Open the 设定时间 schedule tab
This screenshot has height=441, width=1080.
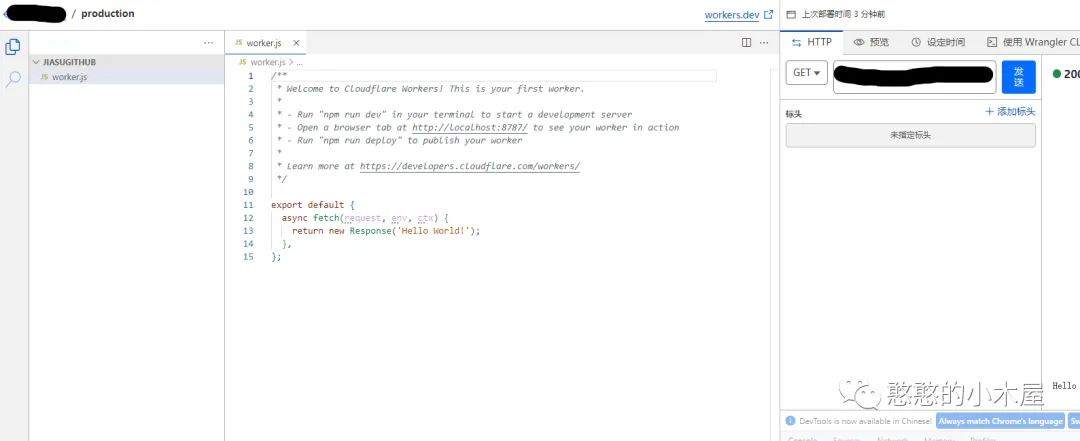point(938,42)
